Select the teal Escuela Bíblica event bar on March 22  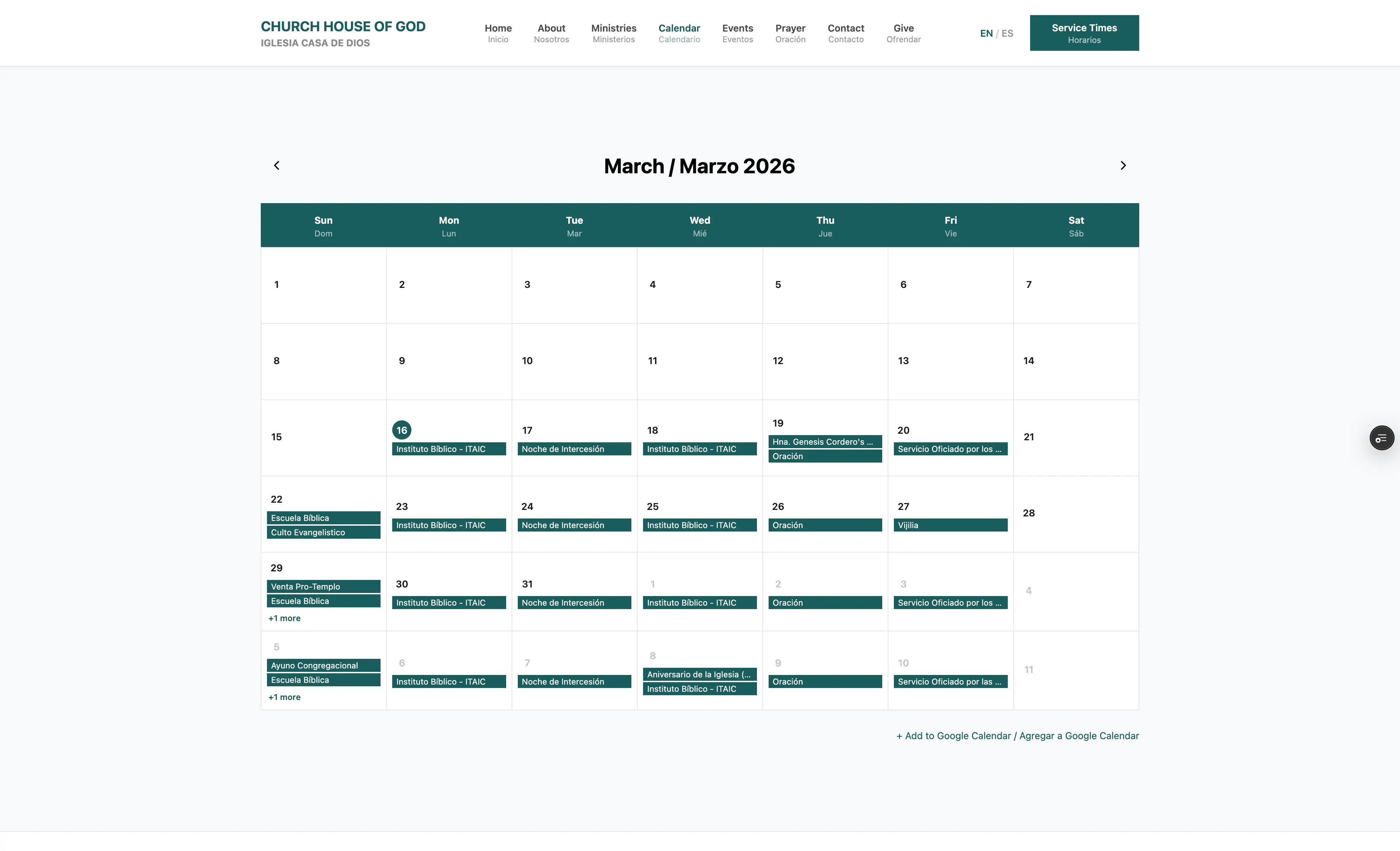click(323, 517)
